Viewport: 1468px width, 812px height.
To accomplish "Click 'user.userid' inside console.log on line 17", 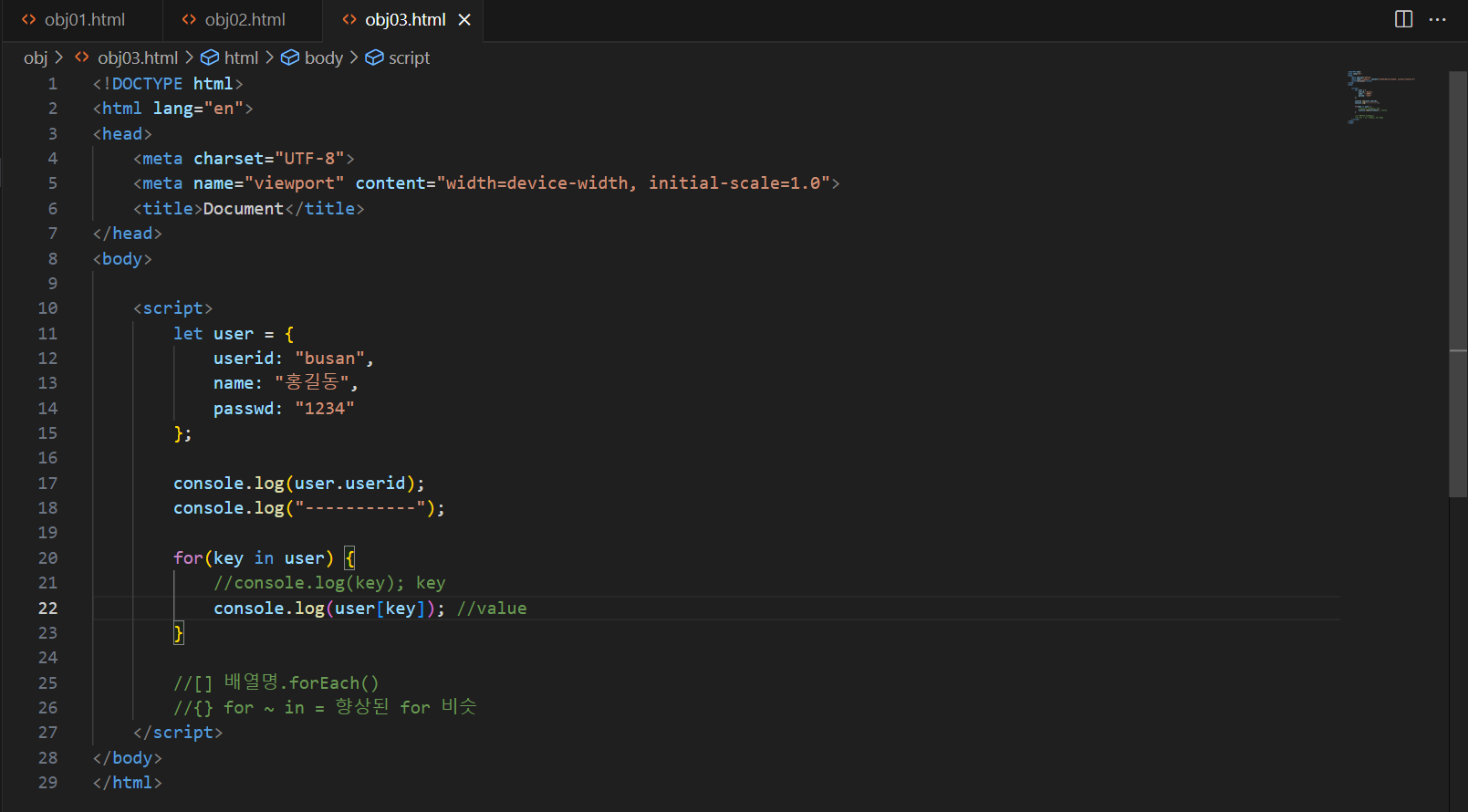I will pos(349,484).
